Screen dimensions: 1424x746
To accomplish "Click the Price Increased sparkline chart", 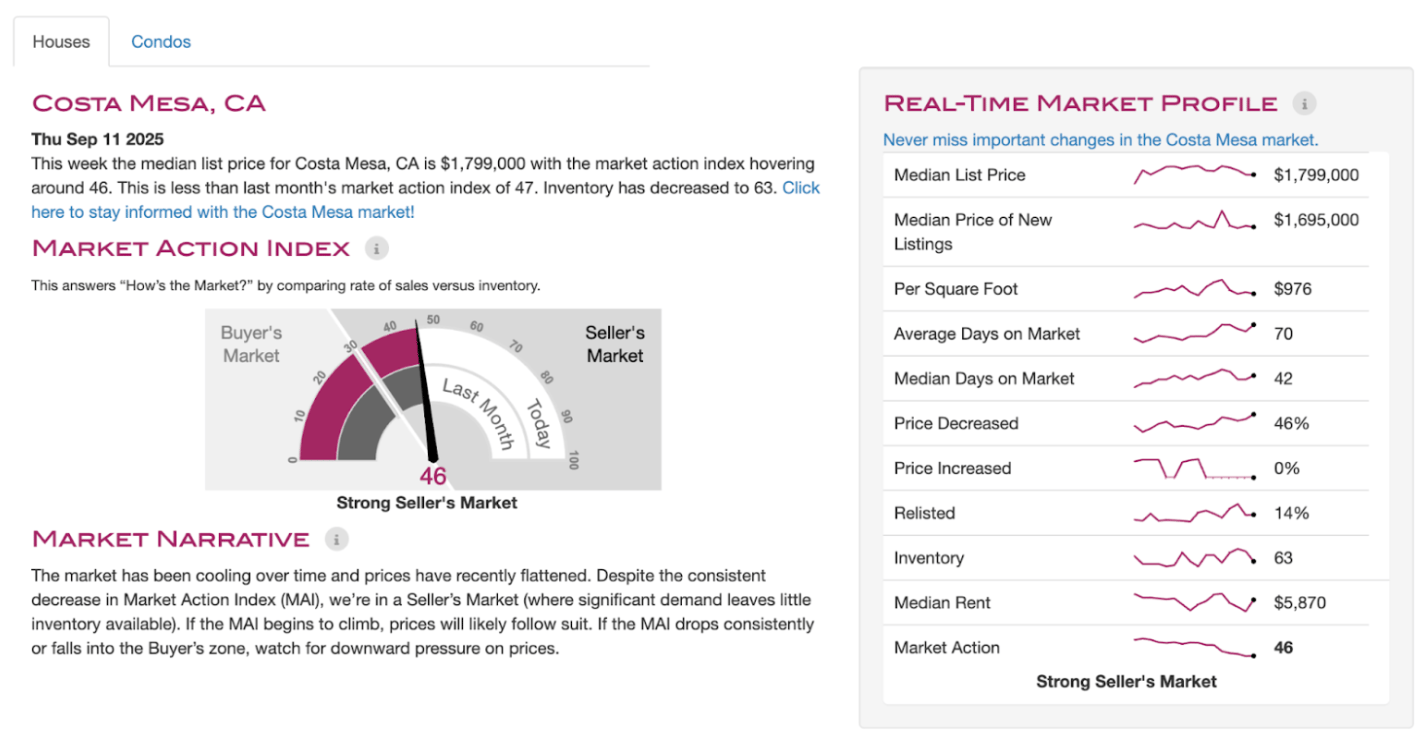I will [x=1194, y=468].
